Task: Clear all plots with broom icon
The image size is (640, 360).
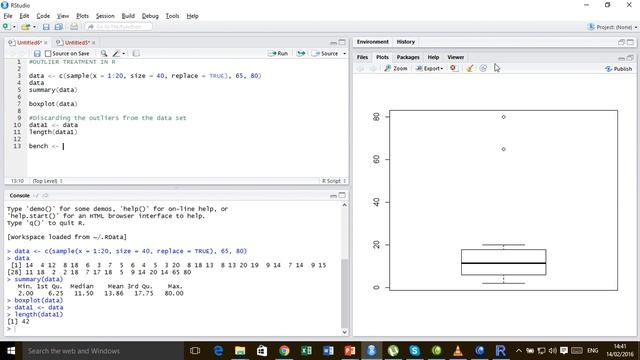Action: [x=470, y=69]
